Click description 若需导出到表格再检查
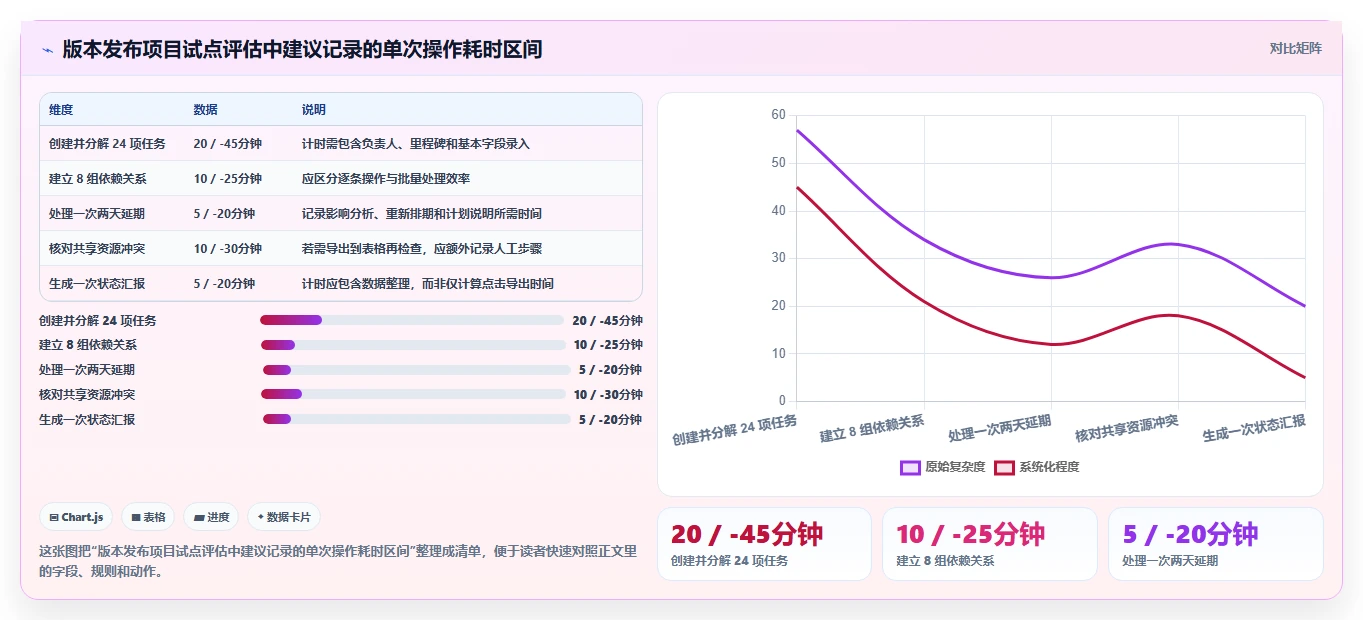 (x=362, y=249)
